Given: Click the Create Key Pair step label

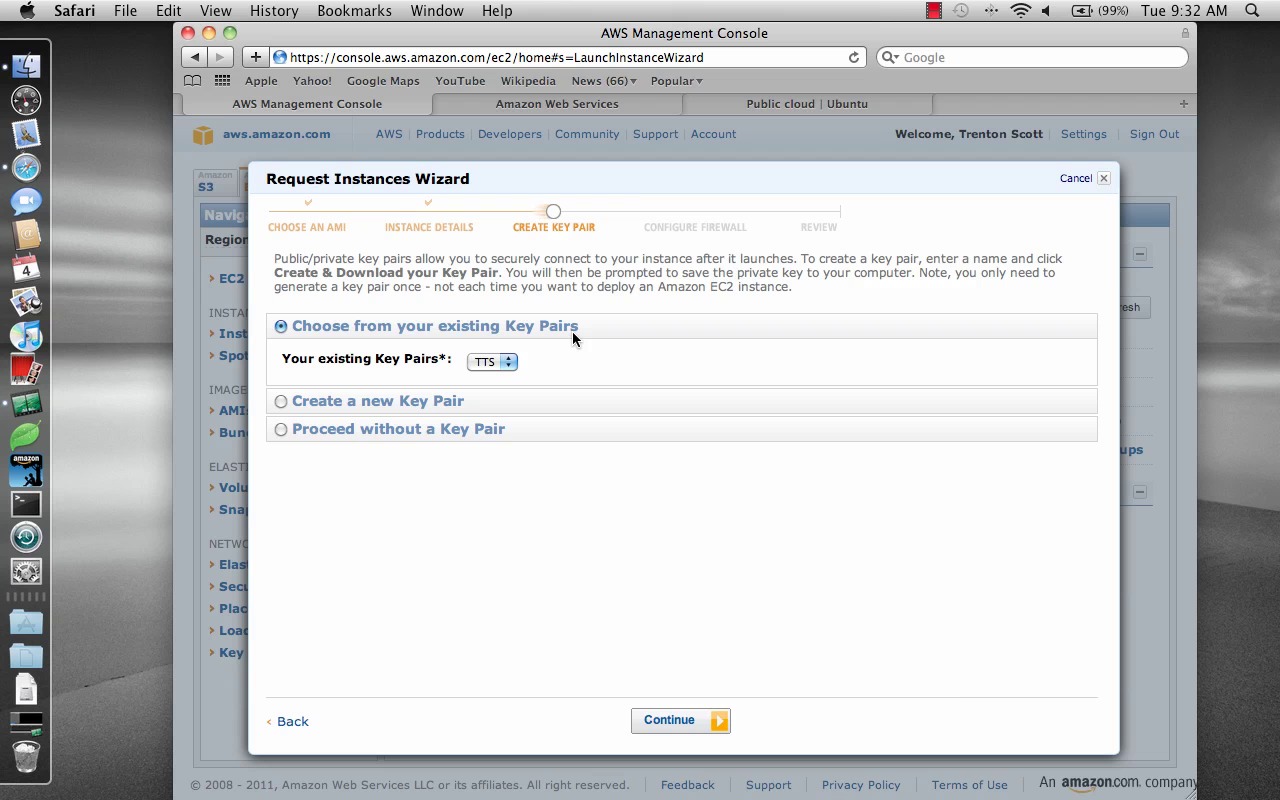Looking at the screenshot, I should click(x=554, y=227).
